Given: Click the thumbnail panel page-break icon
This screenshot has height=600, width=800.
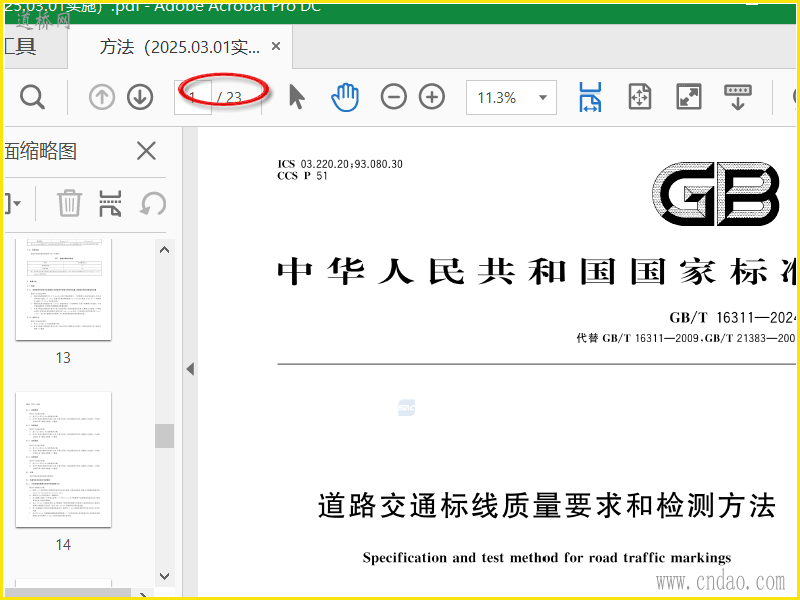Looking at the screenshot, I should 110,203.
